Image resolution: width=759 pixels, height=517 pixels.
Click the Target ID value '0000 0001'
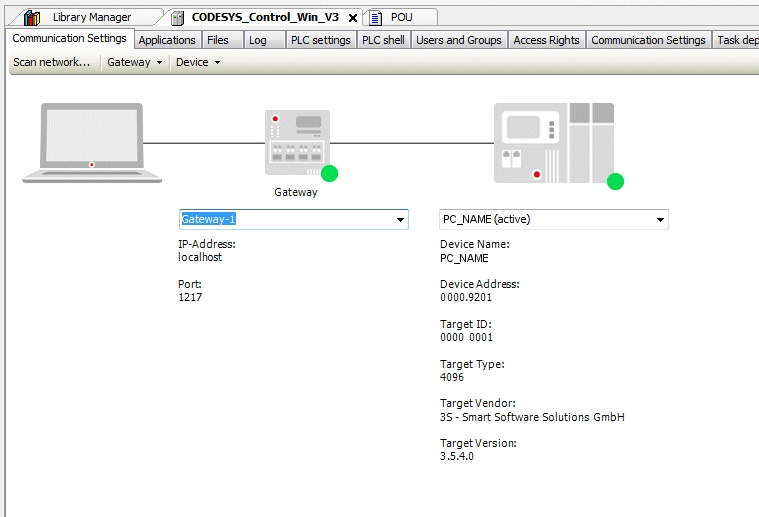(x=466, y=337)
